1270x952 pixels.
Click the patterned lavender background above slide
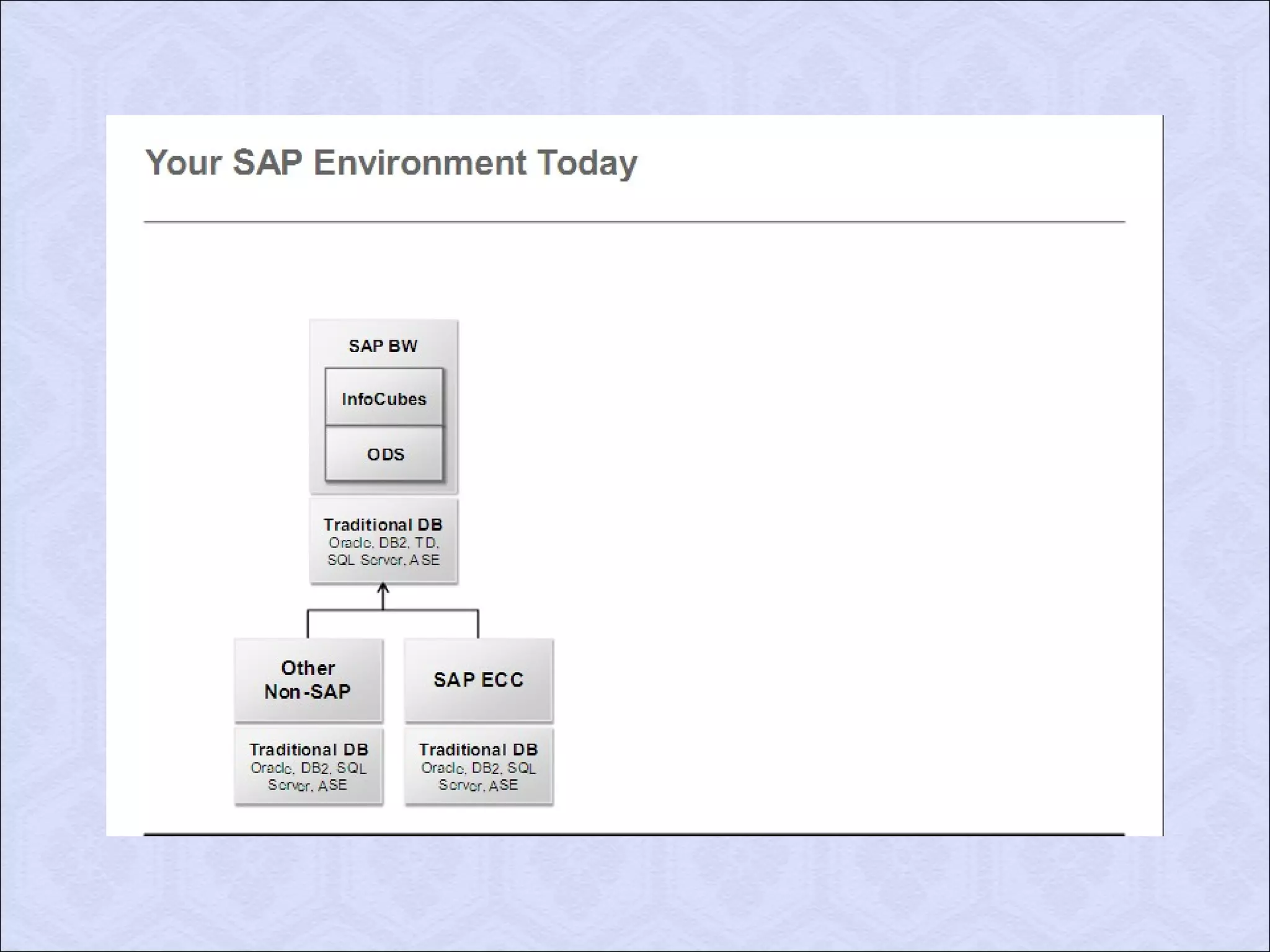(634, 56)
